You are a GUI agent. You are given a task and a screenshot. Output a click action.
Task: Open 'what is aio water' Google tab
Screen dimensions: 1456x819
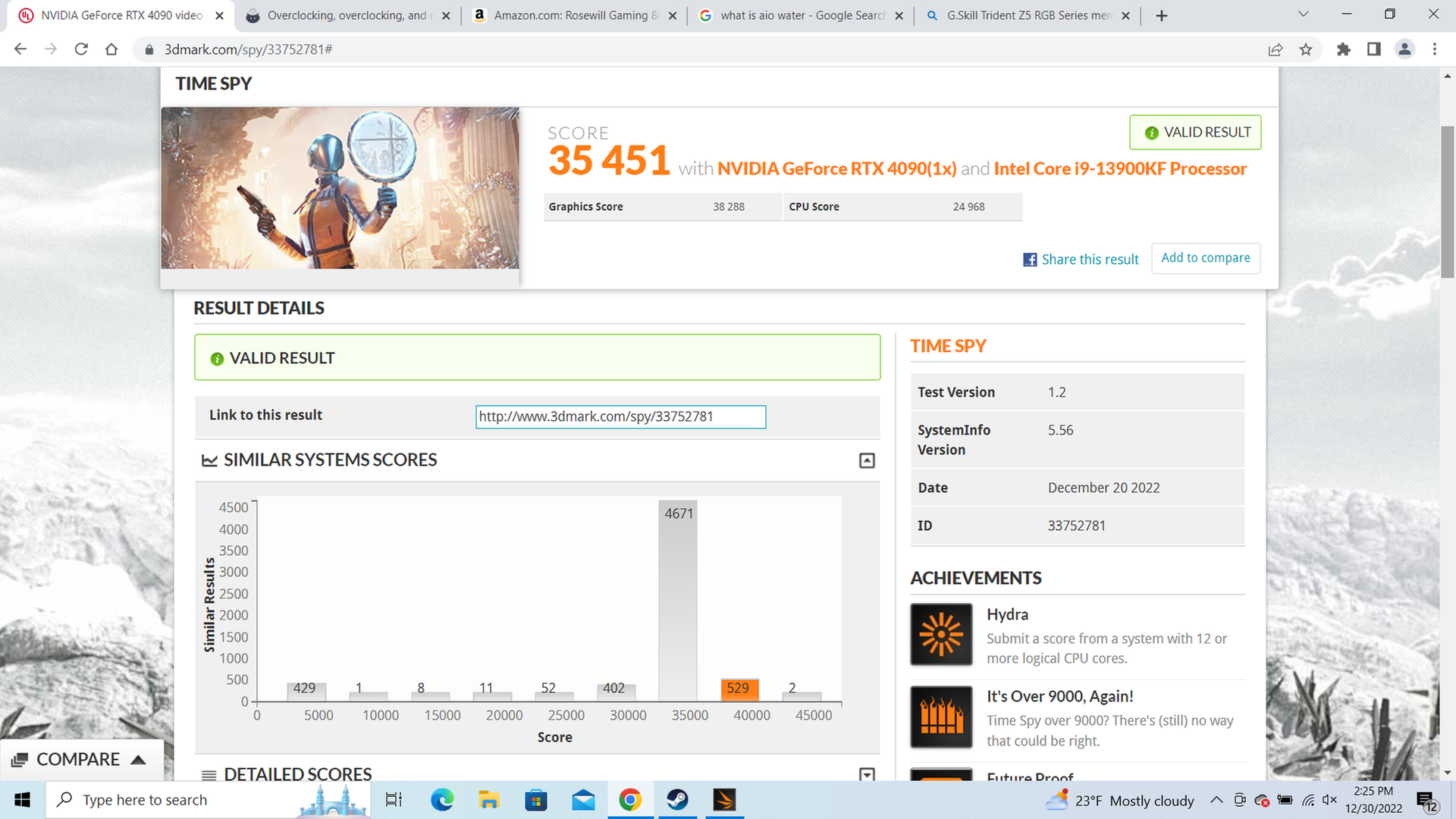[x=802, y=15]
